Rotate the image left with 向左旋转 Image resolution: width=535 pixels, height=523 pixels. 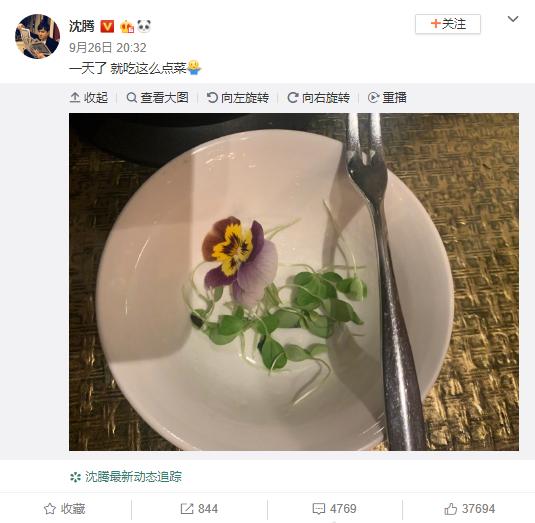(x=237, y=98)
